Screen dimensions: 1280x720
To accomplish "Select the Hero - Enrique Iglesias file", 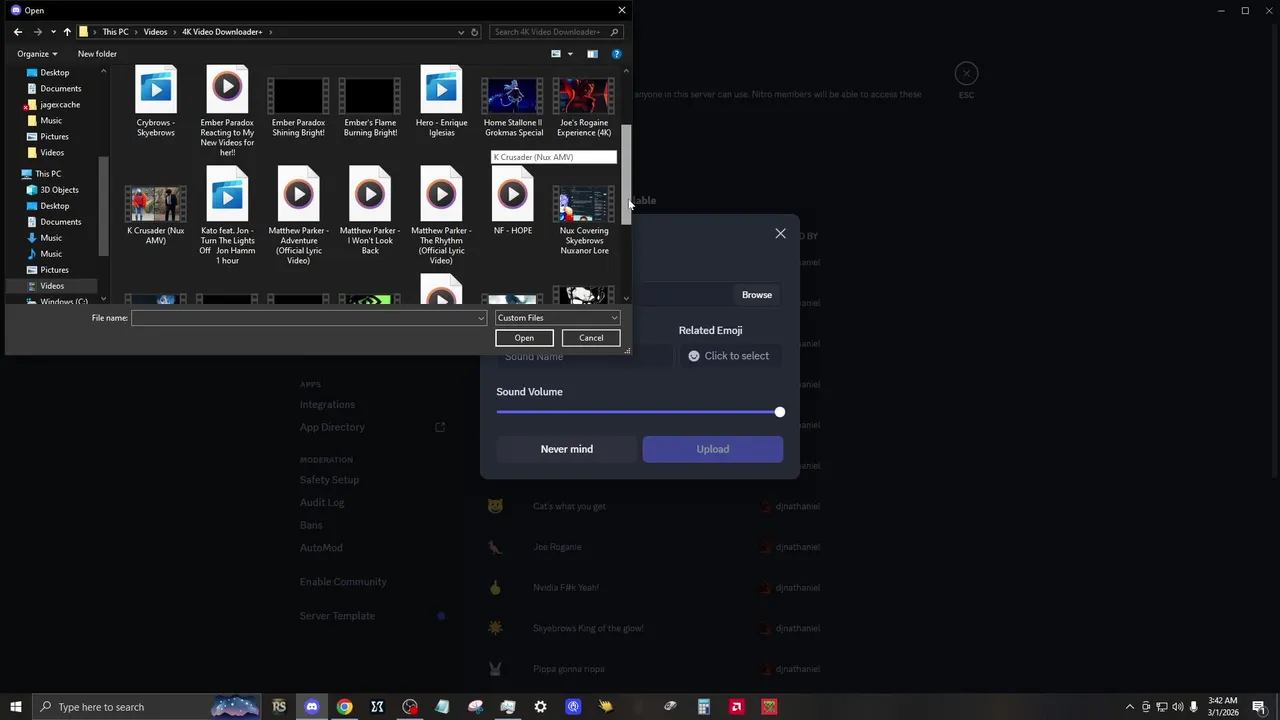I will [441, 102].
